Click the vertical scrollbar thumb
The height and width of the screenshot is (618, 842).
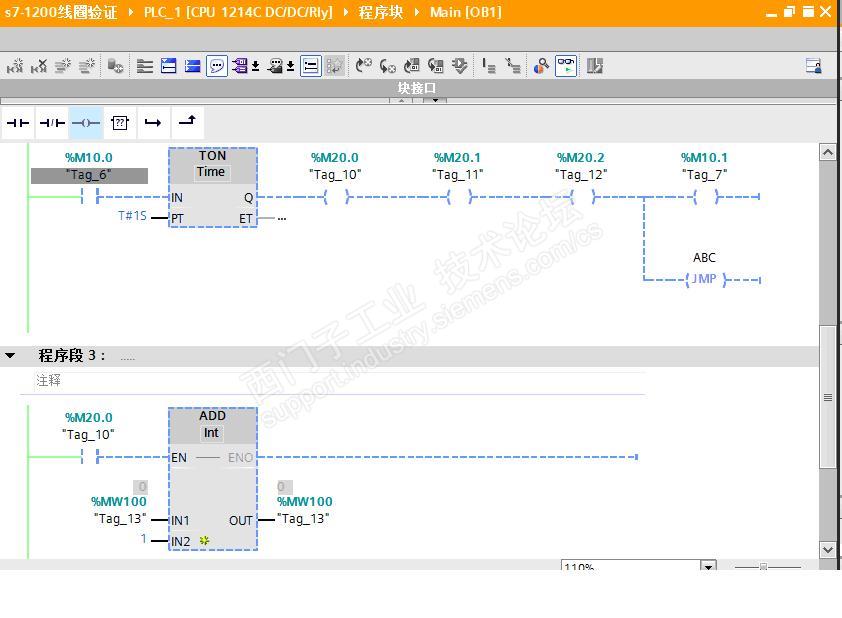828,396
